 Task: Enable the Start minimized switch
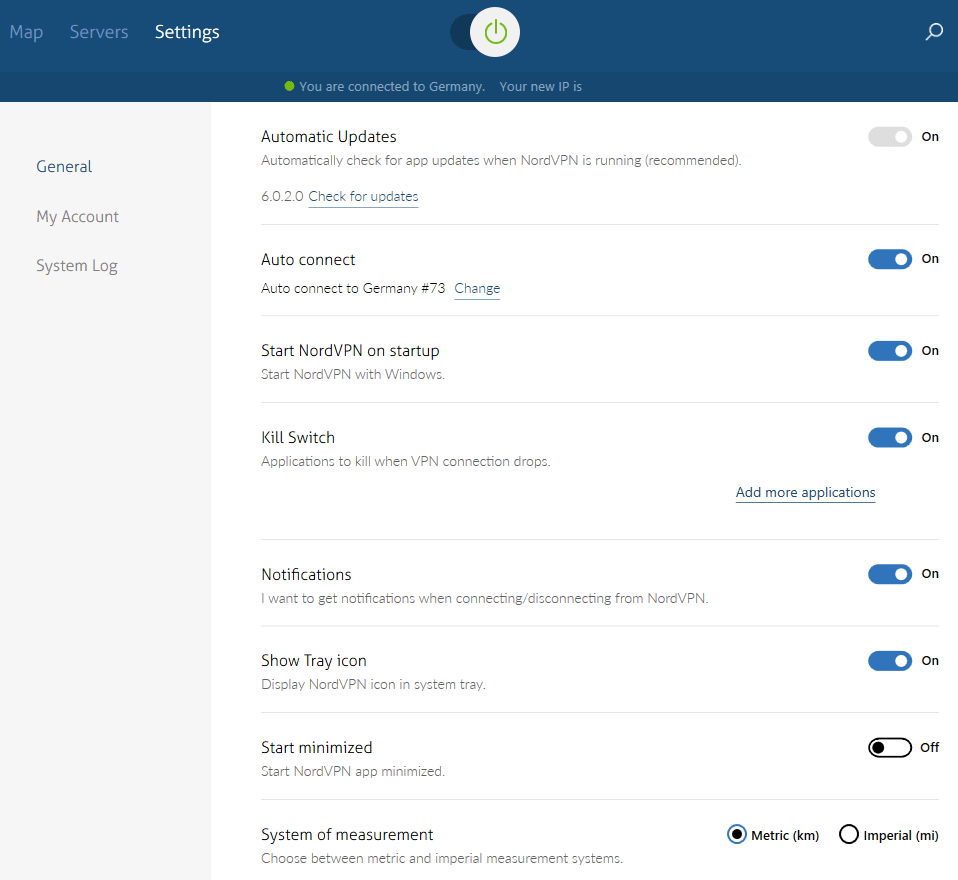coord(890,747)
